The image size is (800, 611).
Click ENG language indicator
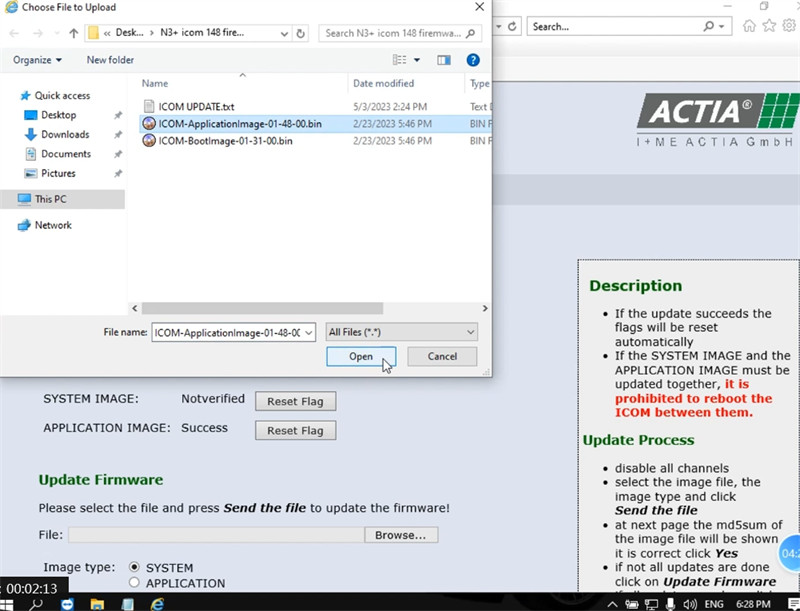tap(714, 604)
